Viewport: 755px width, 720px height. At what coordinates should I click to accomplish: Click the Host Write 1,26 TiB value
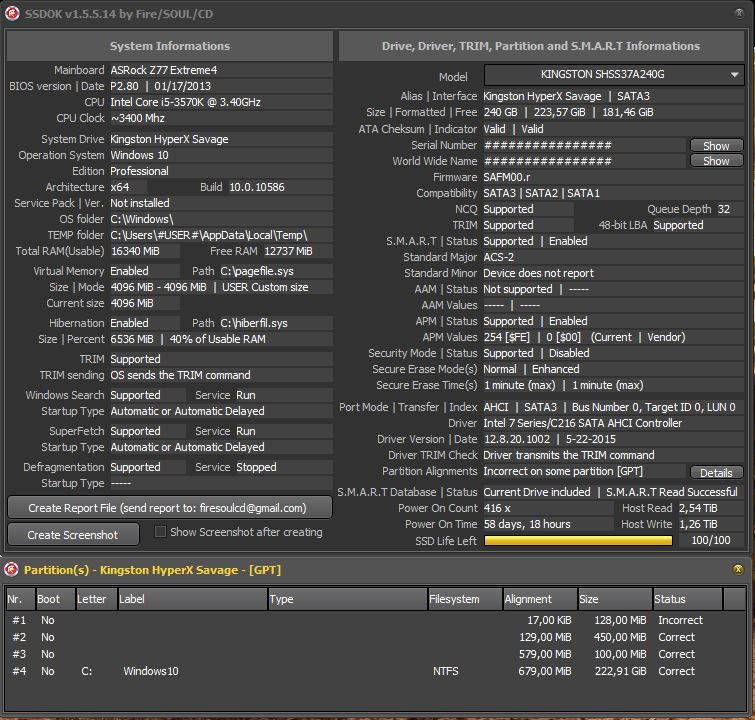coord(698,524)
